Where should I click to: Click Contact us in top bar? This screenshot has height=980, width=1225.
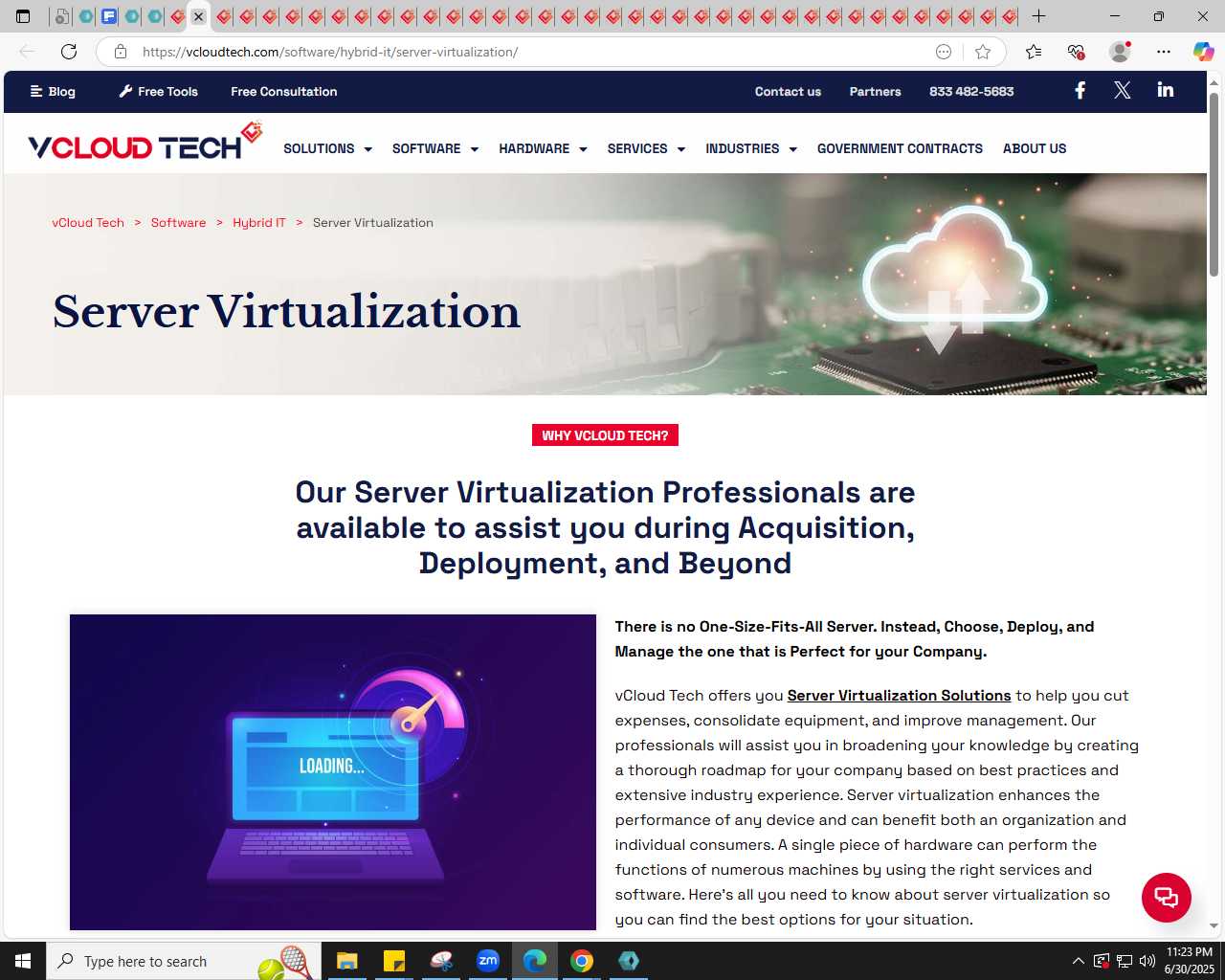click(x=788, y=92)
